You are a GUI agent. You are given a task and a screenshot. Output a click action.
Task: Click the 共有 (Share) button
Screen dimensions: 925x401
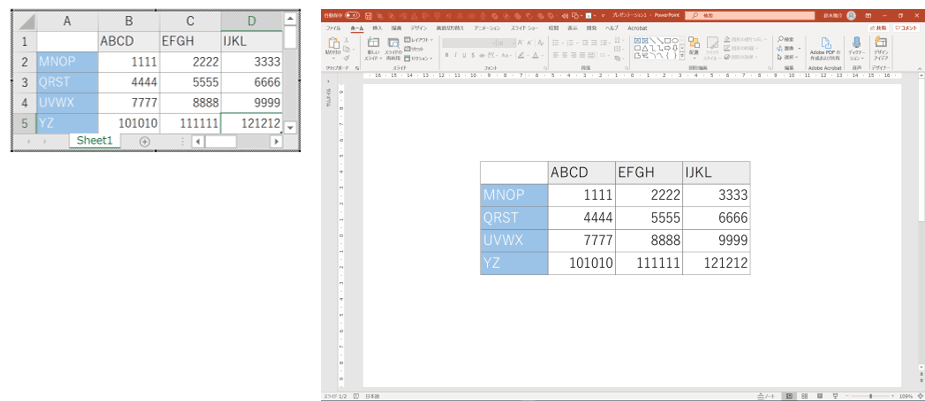pyautogui.click(x=877, y=28)
